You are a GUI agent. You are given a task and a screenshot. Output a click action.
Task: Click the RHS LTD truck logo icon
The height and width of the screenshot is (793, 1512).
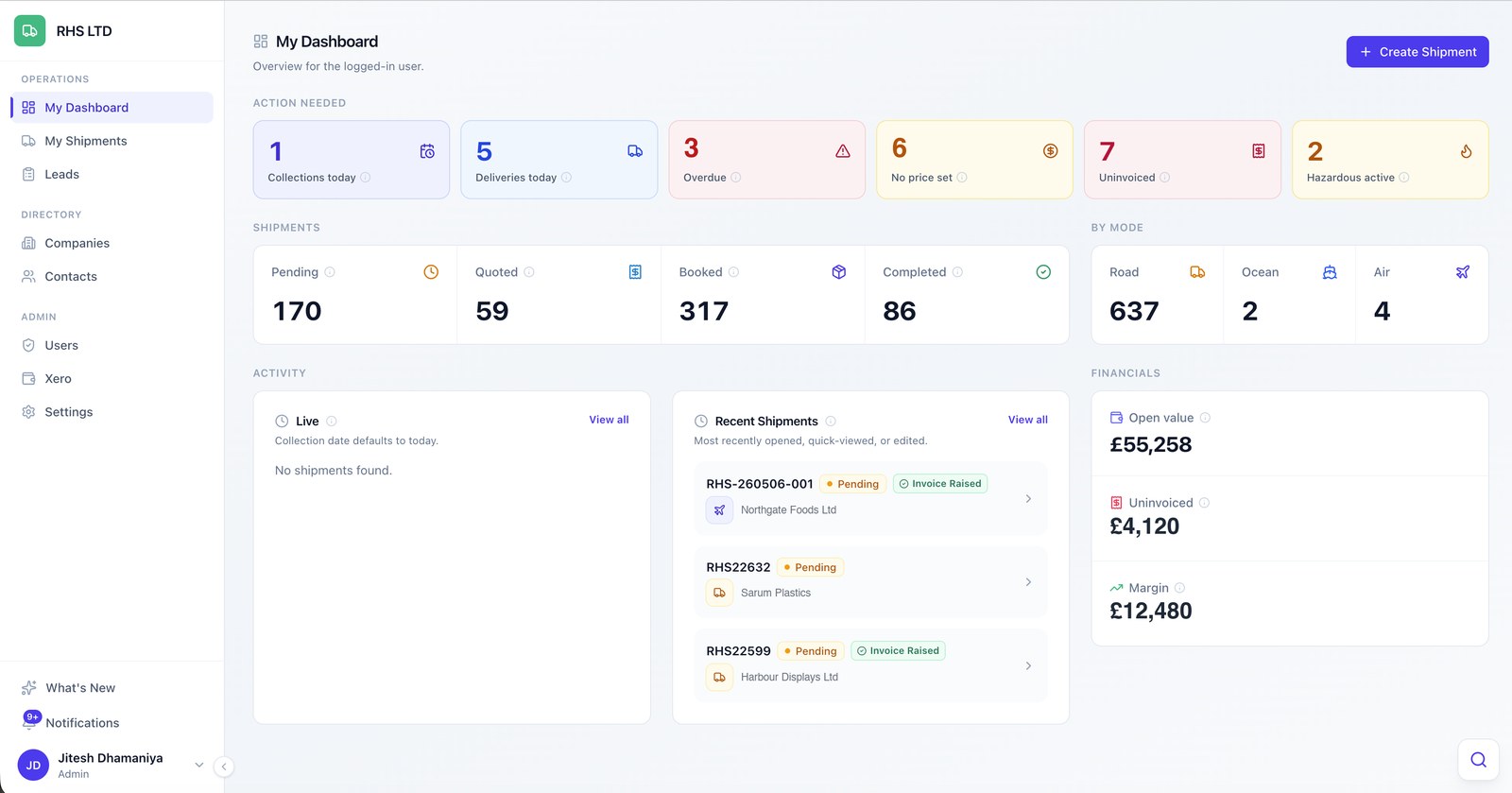pos(29,30)
